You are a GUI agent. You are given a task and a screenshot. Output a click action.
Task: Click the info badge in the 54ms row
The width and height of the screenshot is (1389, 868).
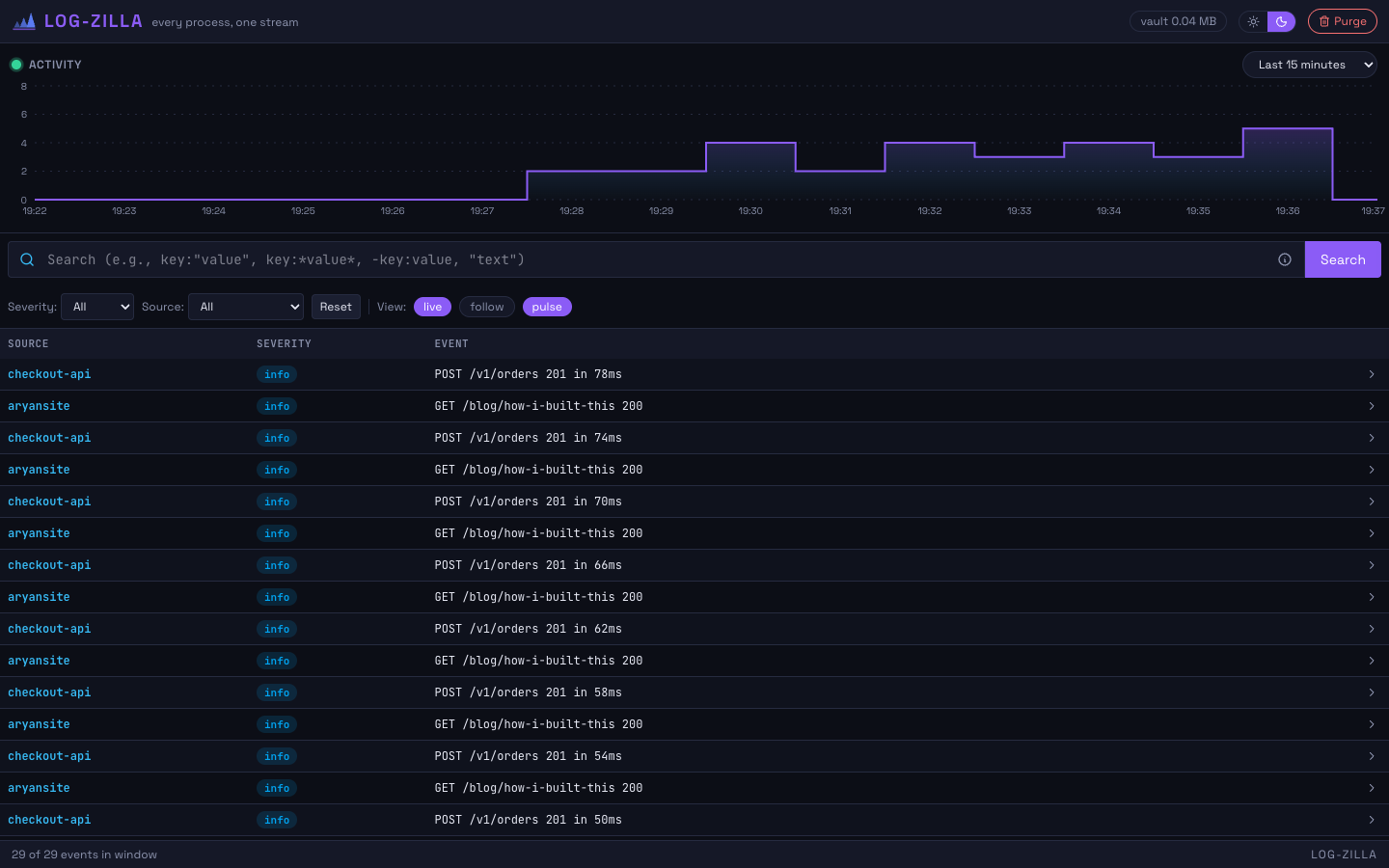(x=277, y=756)
